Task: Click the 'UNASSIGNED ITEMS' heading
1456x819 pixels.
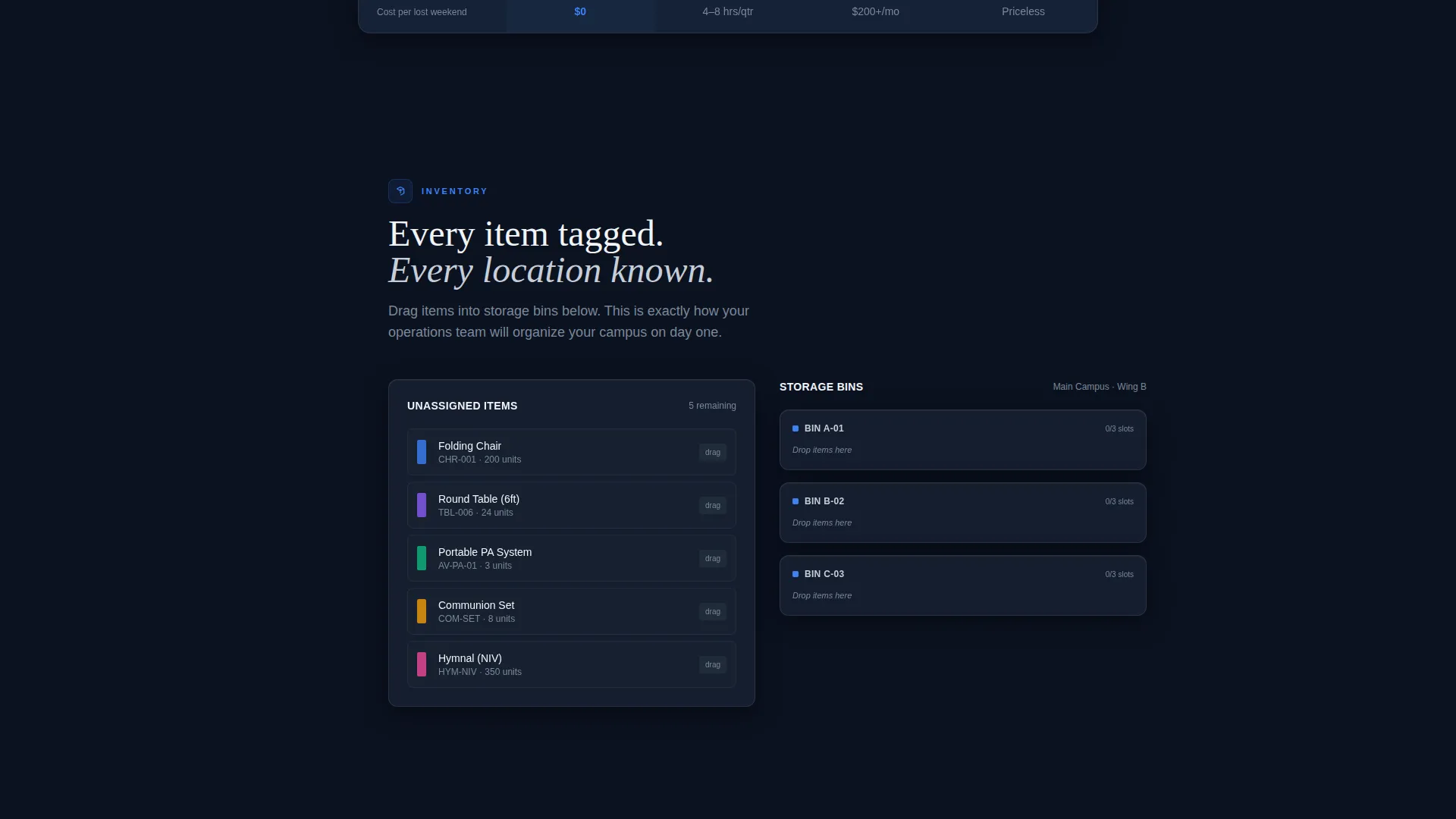Action: click(462, 406)
